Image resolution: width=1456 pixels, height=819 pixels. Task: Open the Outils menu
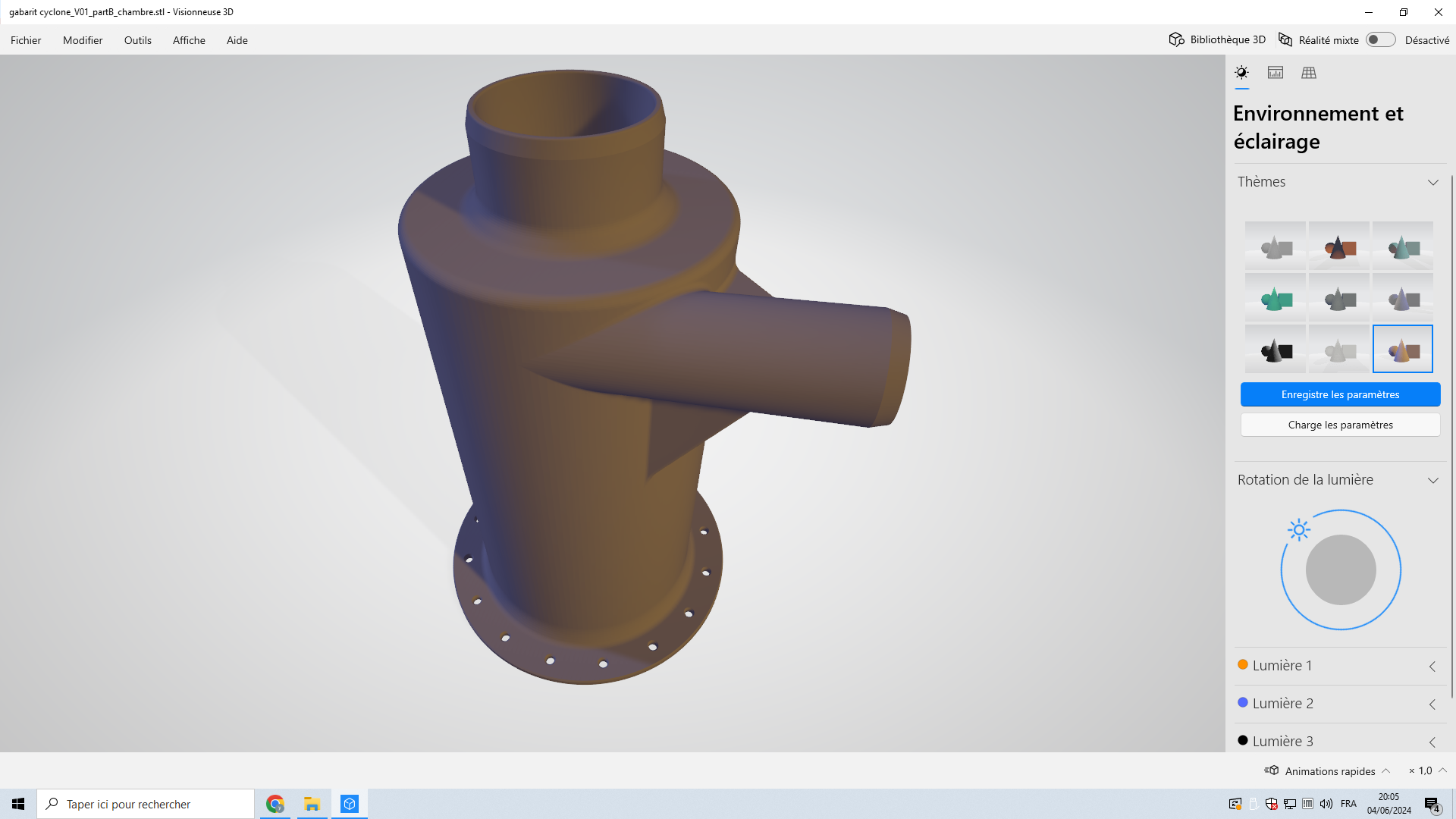[137, 40]
